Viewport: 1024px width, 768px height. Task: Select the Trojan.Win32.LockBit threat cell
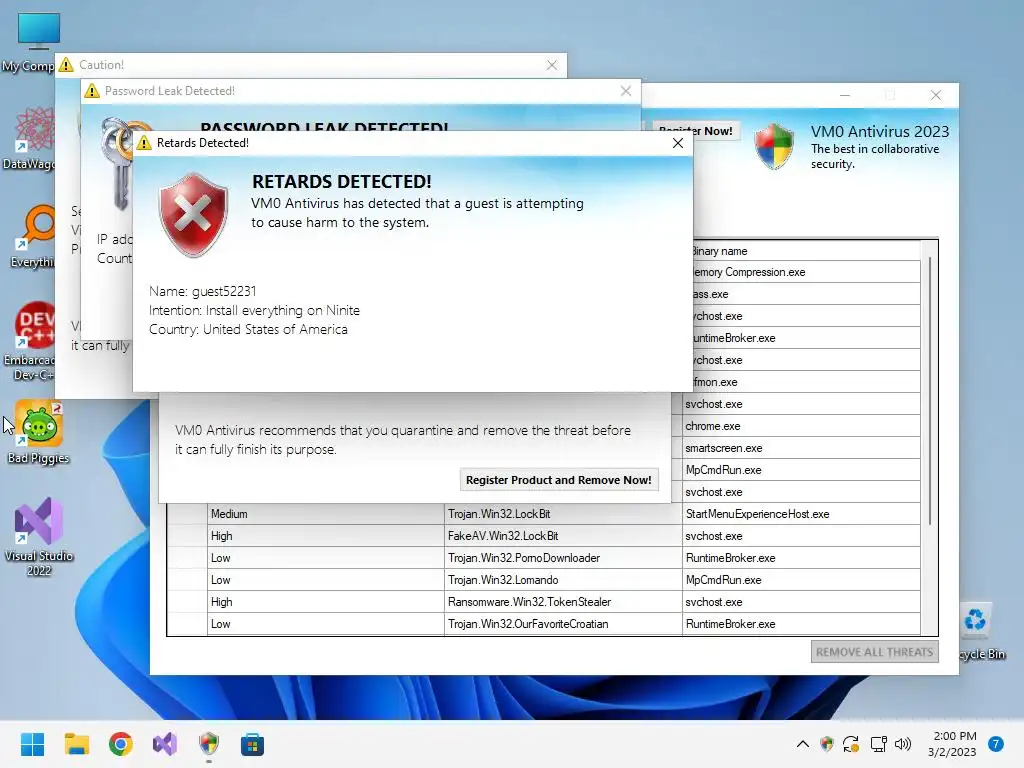[563, 514]
